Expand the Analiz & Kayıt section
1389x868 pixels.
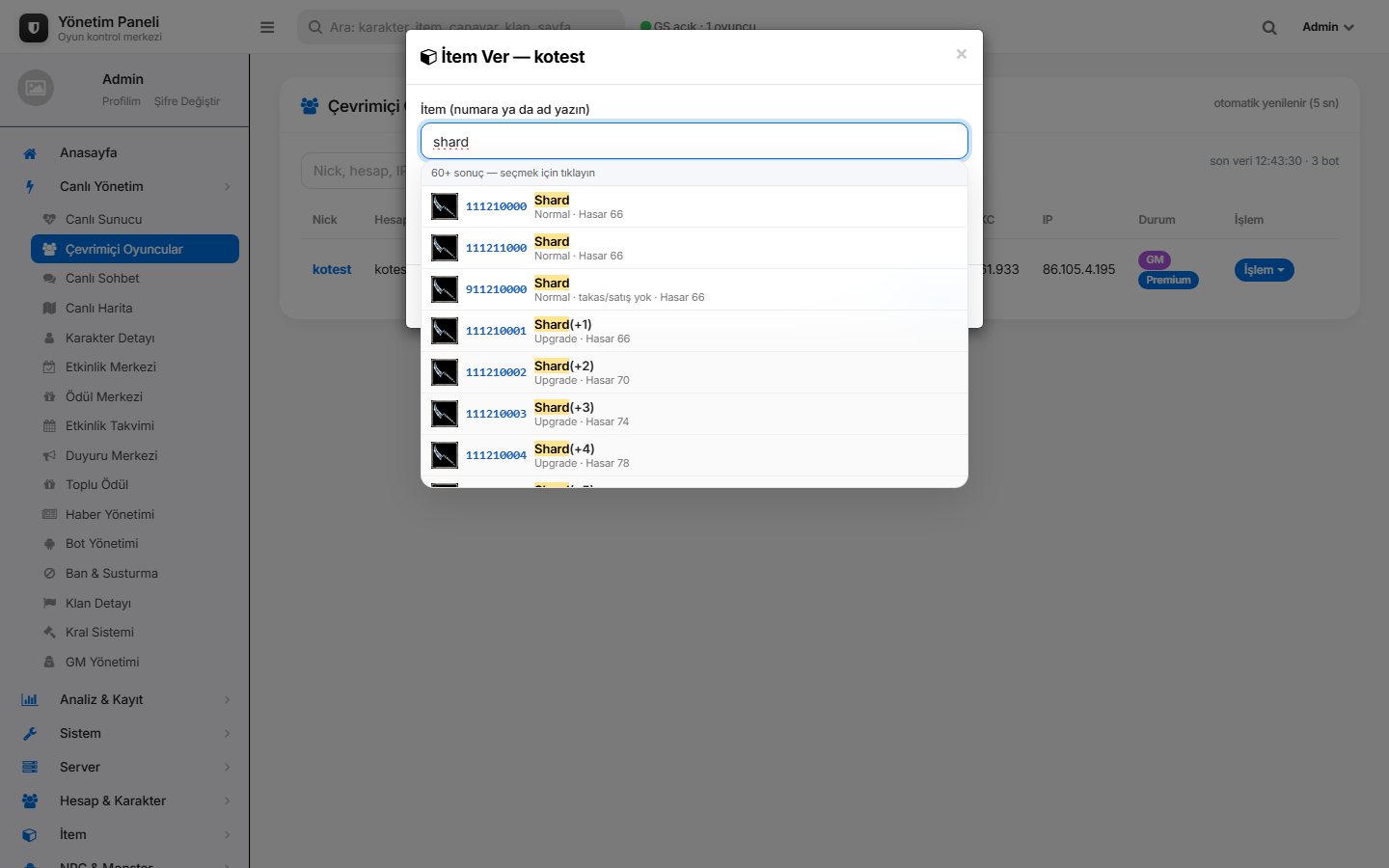(x=125, y=700)
